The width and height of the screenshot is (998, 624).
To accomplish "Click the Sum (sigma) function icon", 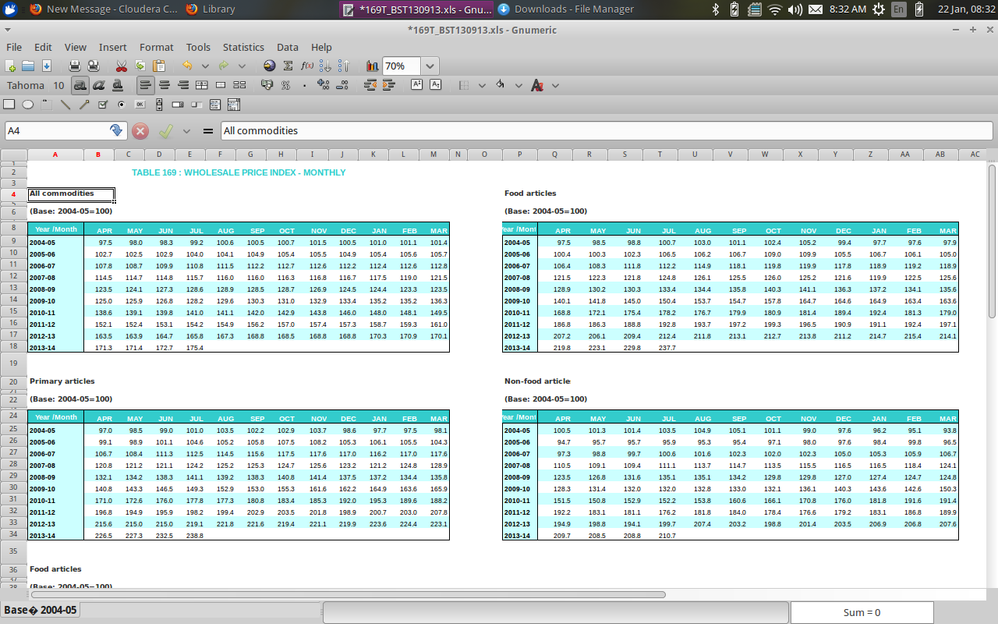I will (x=289, y=66).
